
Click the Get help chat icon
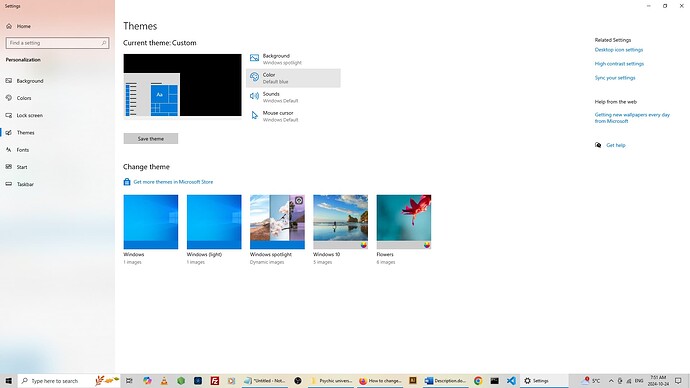[x=598, y=145]
